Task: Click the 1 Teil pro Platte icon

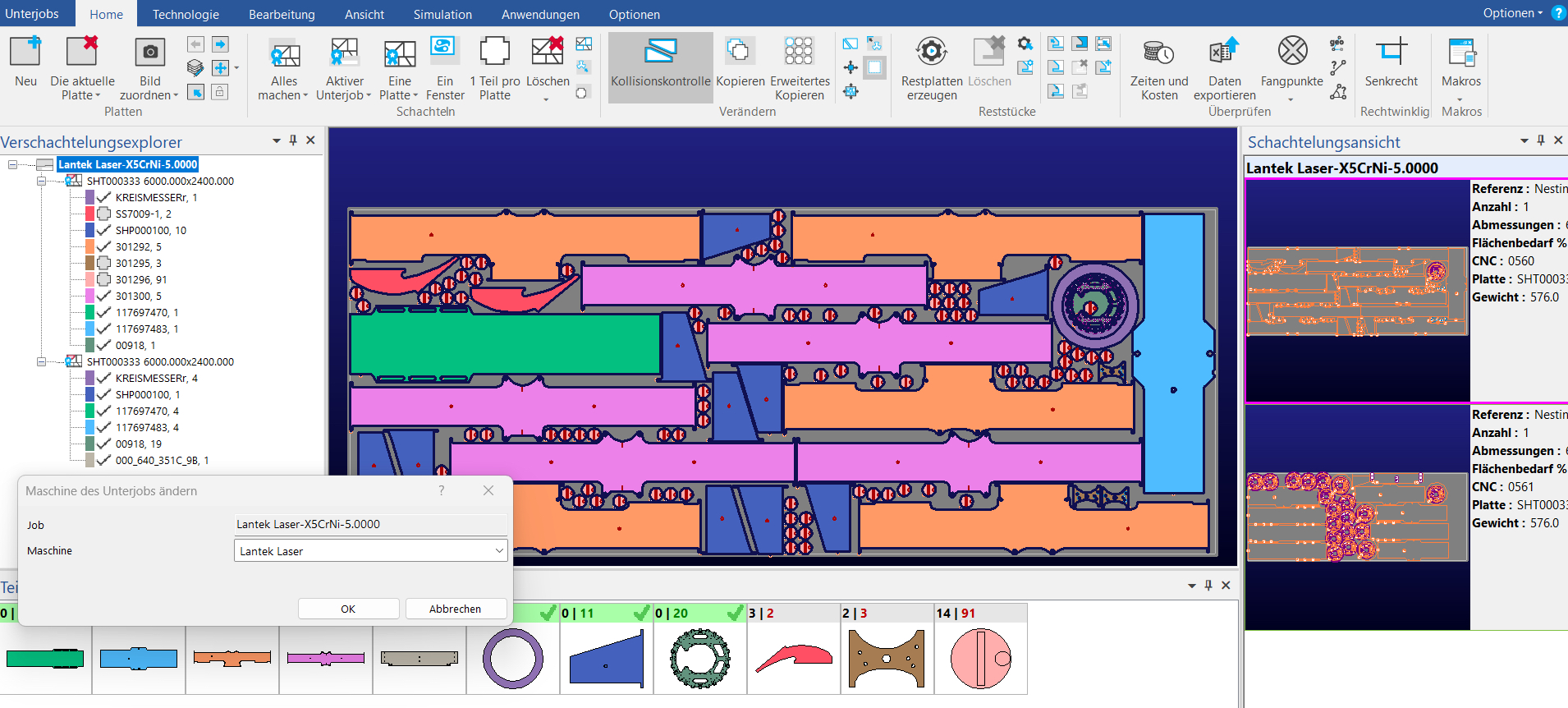Action: [x=494, y=53]
